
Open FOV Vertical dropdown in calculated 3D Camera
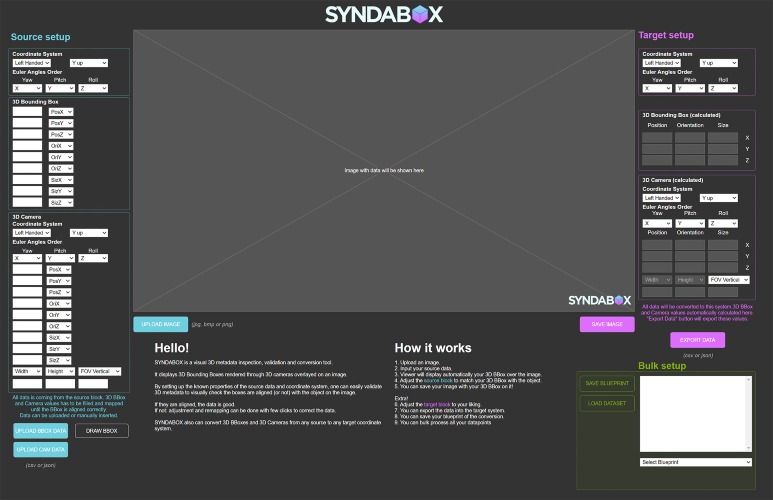coord(729,280)
